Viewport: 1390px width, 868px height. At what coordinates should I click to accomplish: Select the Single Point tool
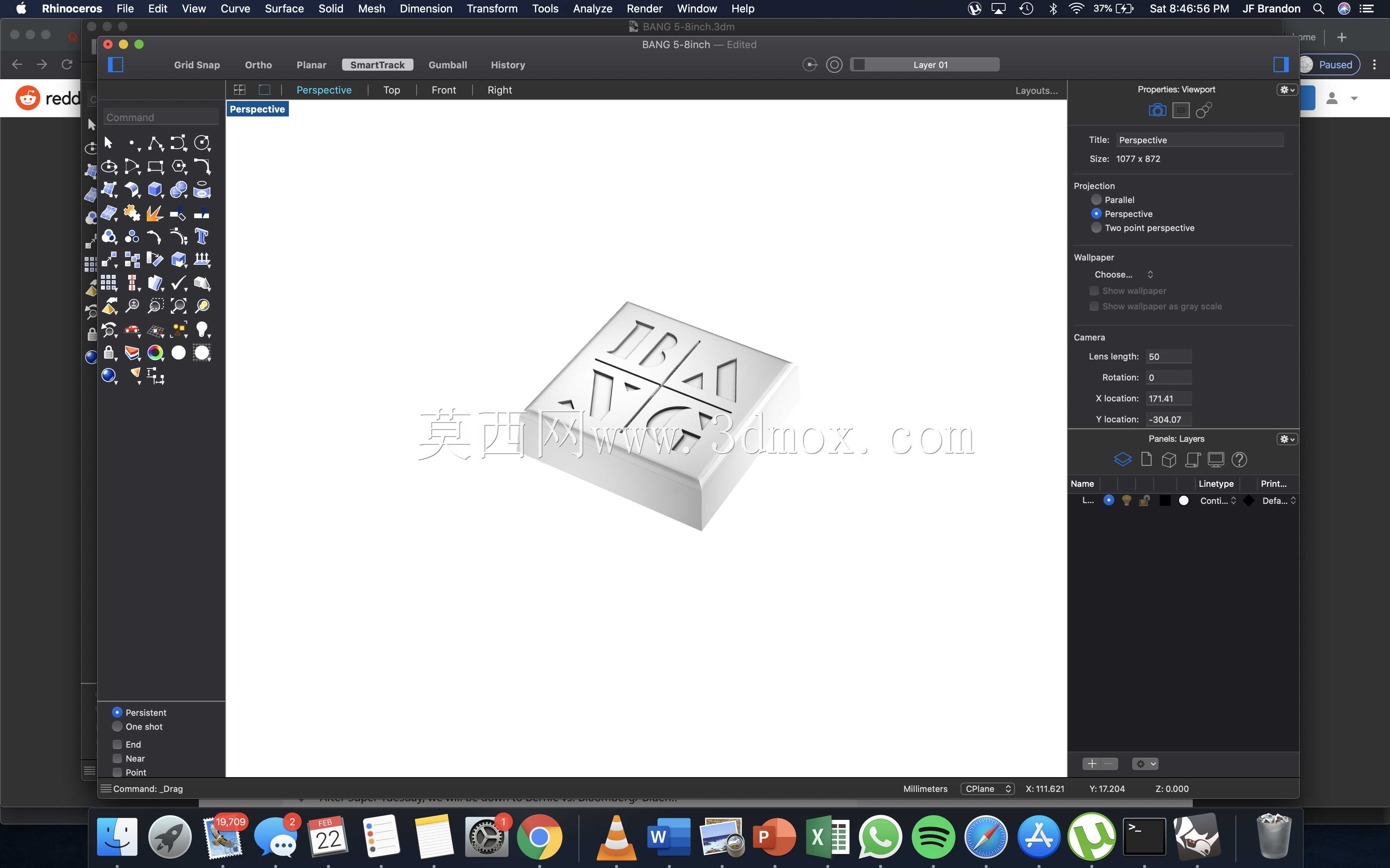pos(132,143)
